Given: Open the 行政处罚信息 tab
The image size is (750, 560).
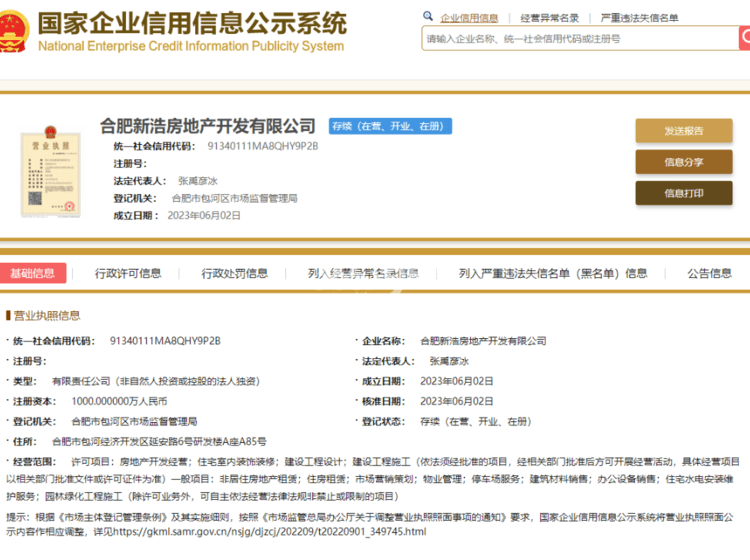Looking at the screenshot, I should (234, 273).
